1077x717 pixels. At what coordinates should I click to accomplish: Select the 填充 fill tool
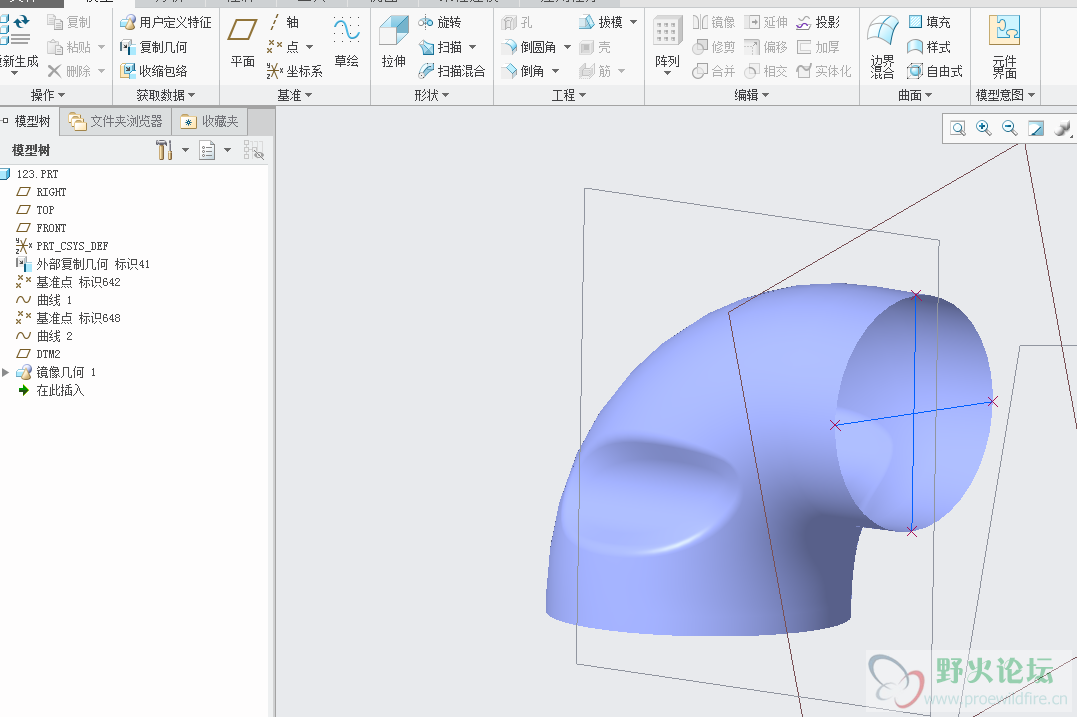(929, 23)
